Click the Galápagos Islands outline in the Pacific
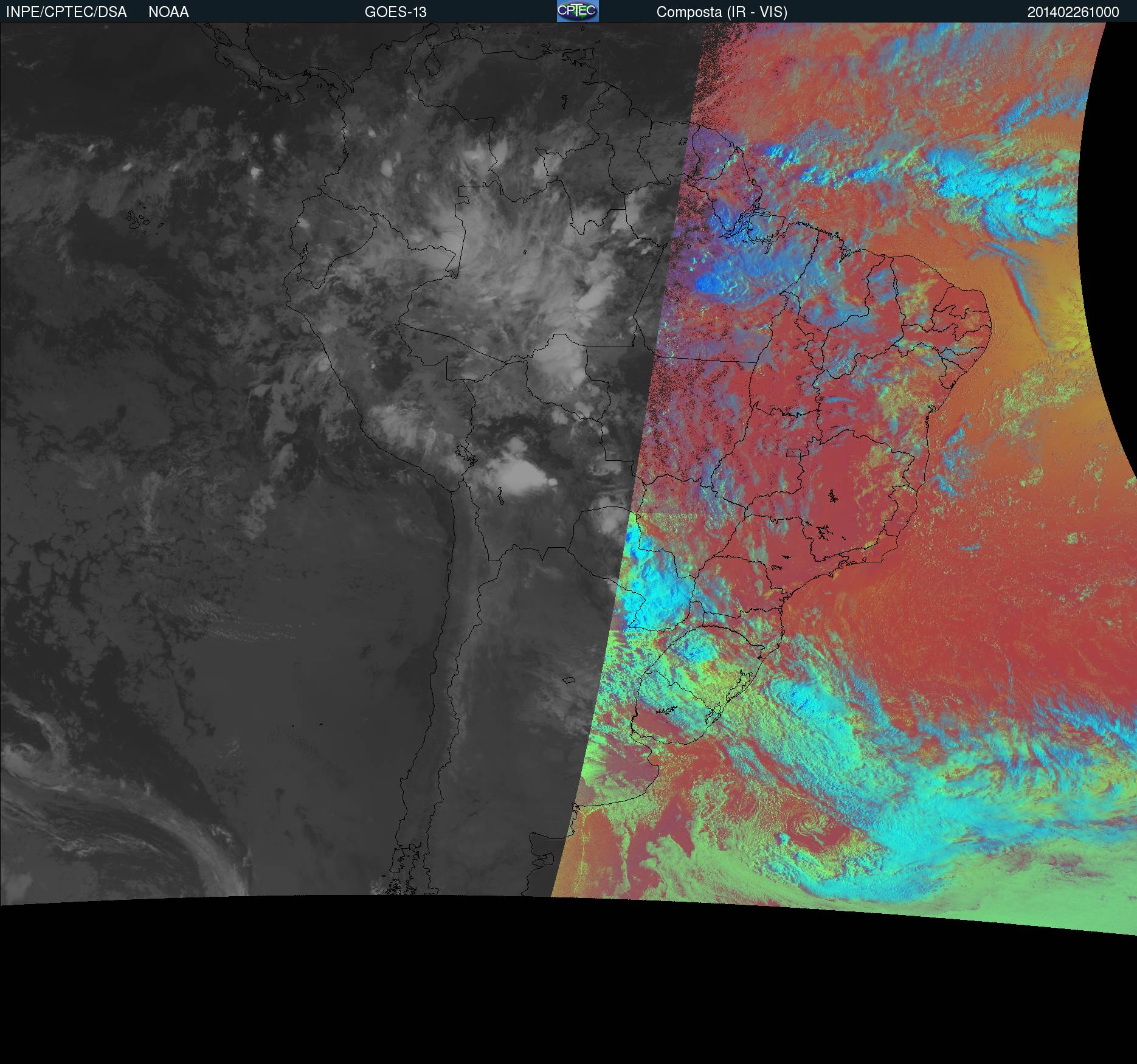Viewport: 1137px width, 1064px height. click(x=139, y=220)
